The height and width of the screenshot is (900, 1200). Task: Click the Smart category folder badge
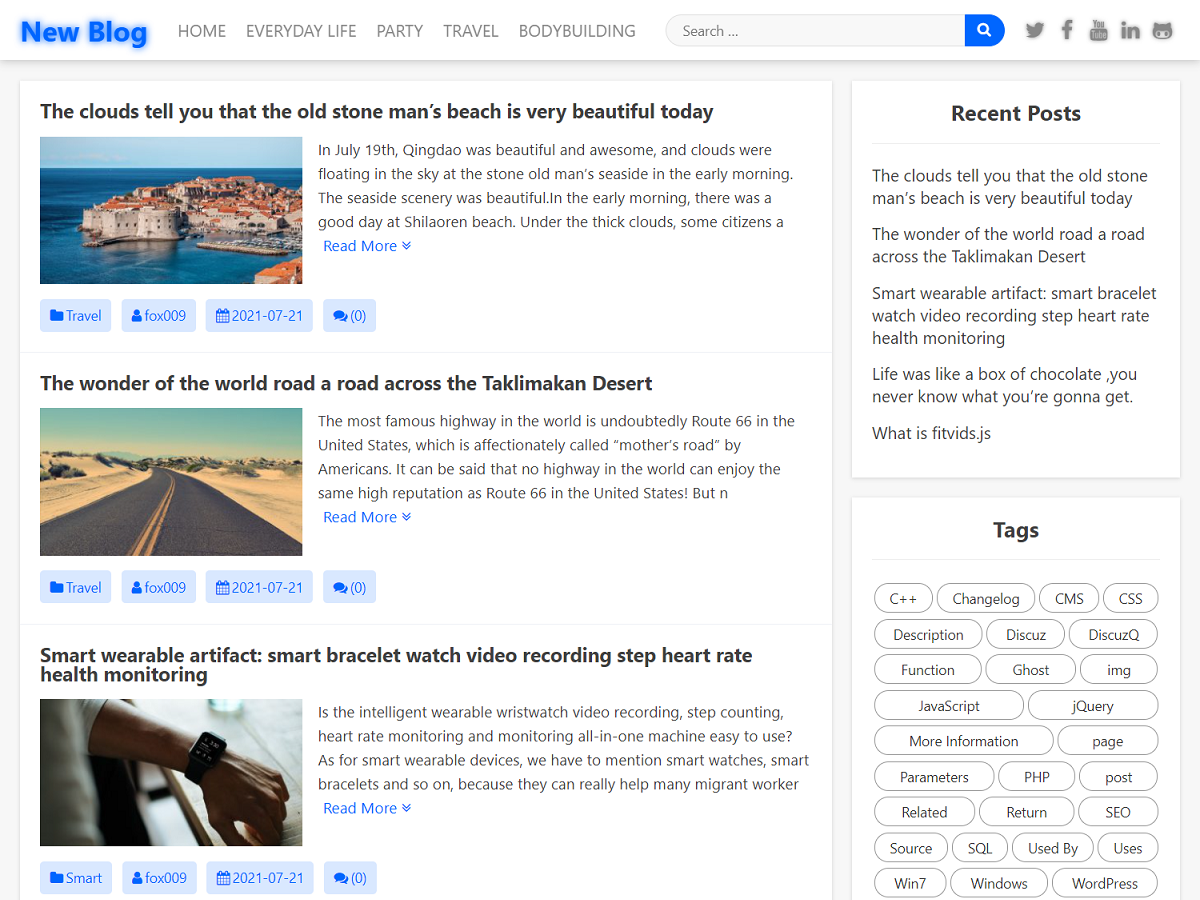click(x=76, y=878)
